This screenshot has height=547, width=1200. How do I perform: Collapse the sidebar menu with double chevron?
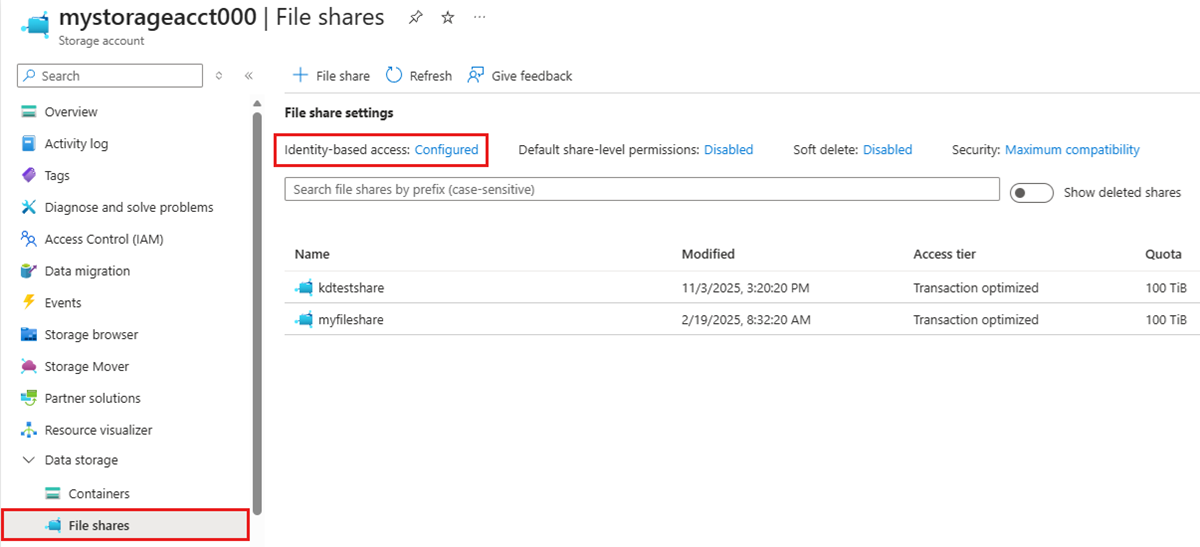coord(249,76)
